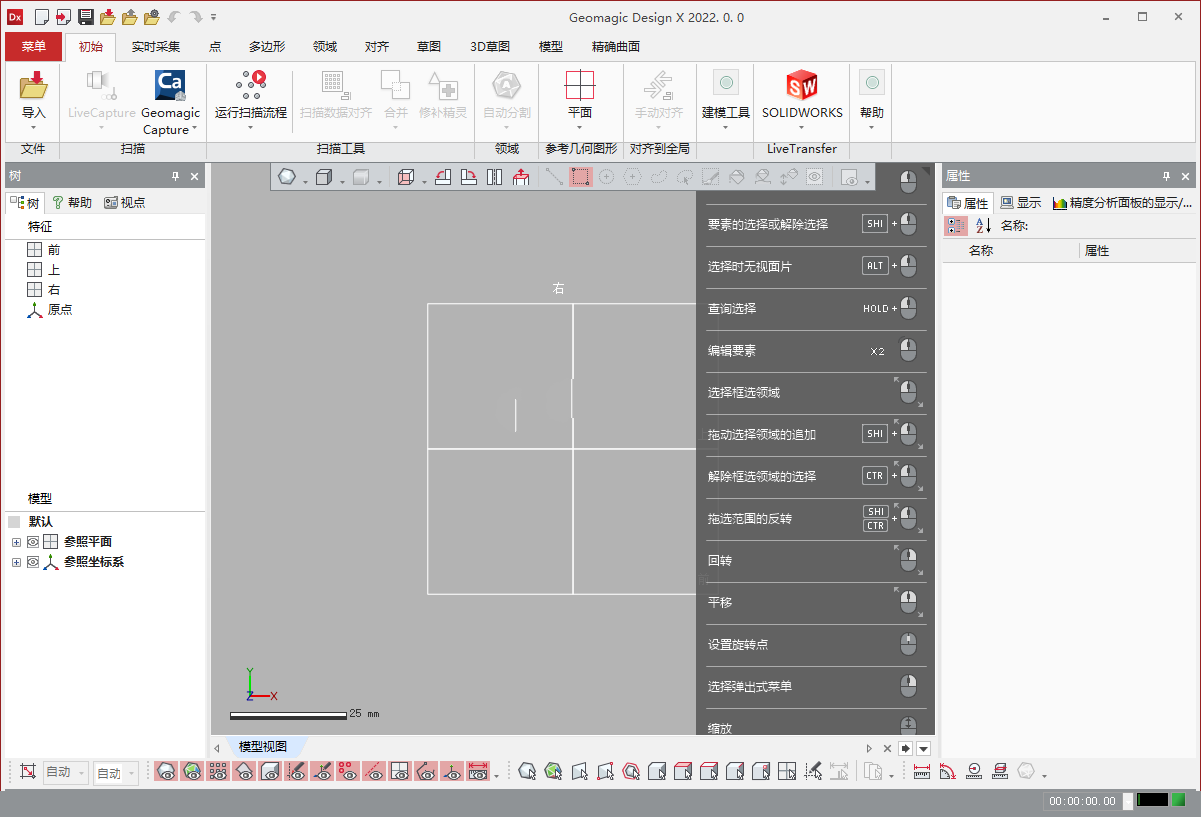
Task: Click the measure radius icon in bottom toolbar
Action: (x=973, y=772)
